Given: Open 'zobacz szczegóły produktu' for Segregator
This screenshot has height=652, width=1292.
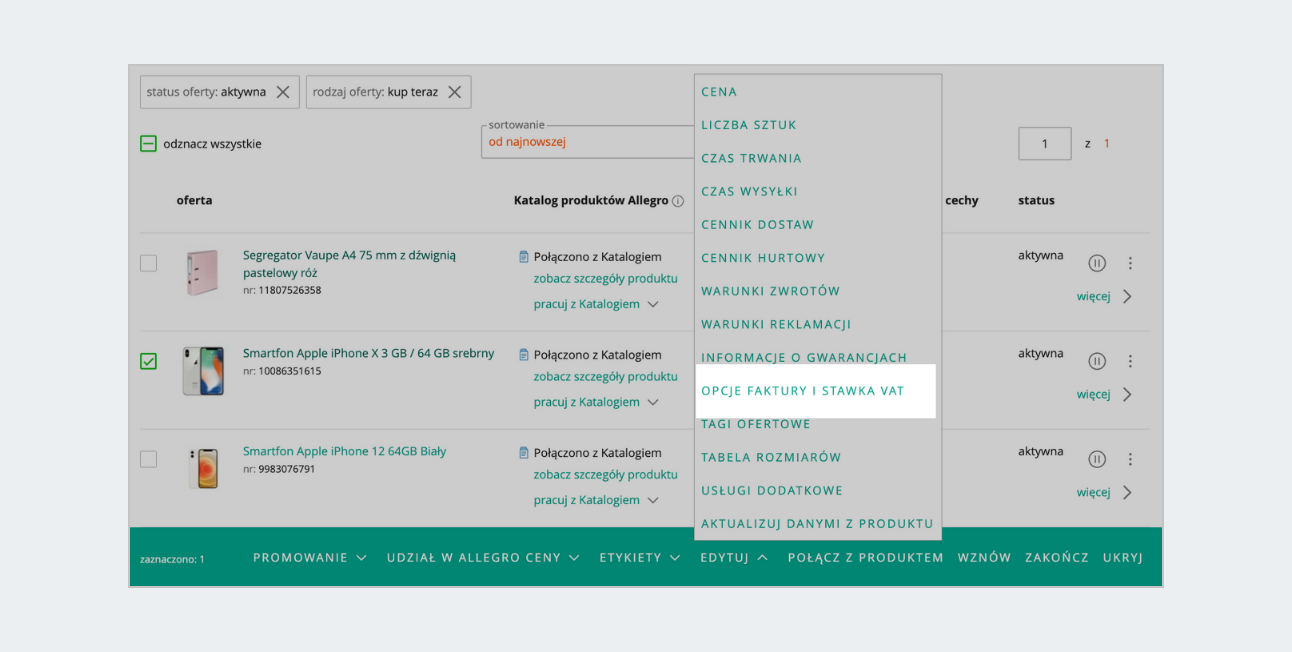Looking at the screenshot, I should (x=606, y=279).
